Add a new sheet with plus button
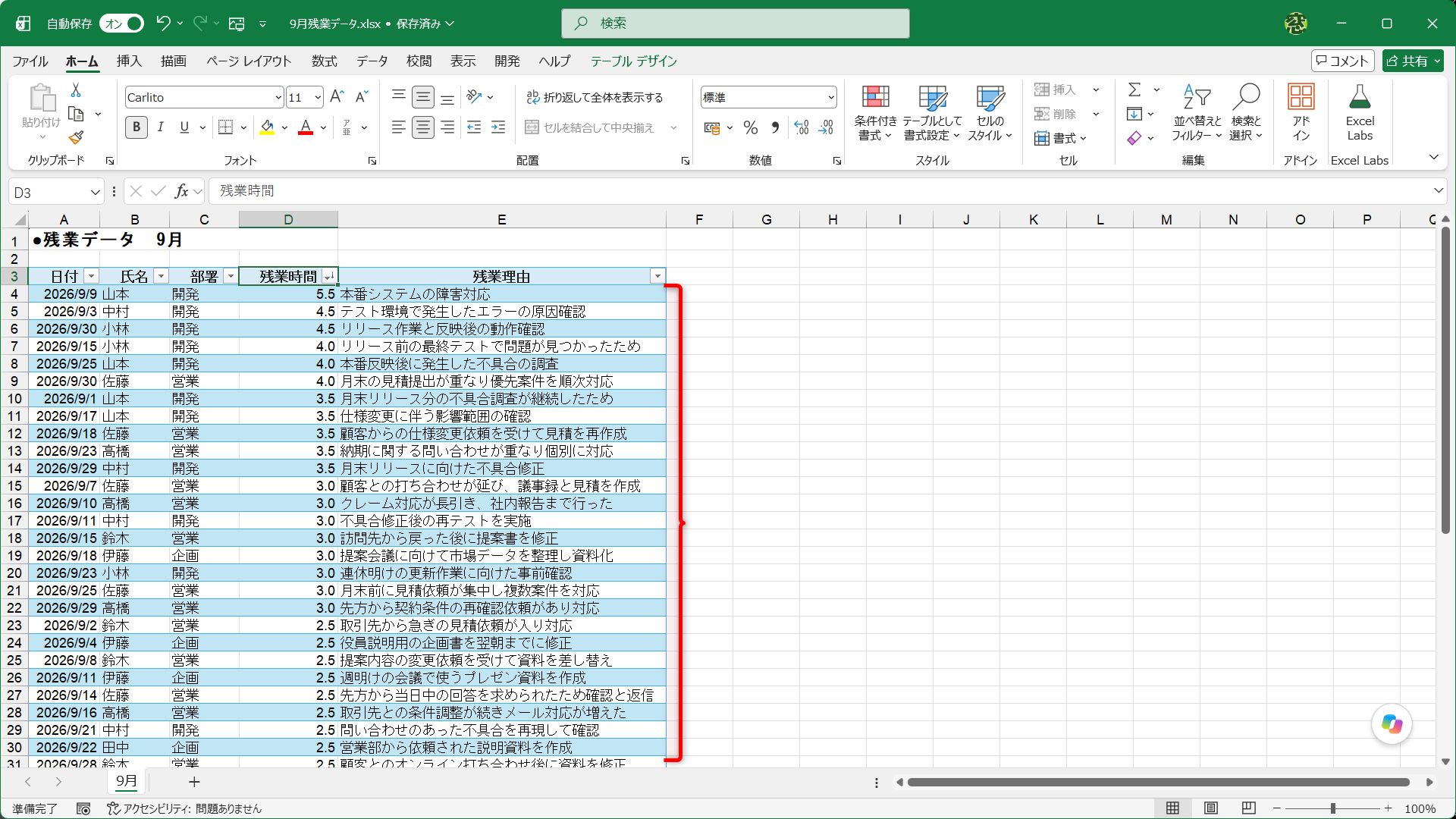The image size is (1456, 819). [194, 782]
